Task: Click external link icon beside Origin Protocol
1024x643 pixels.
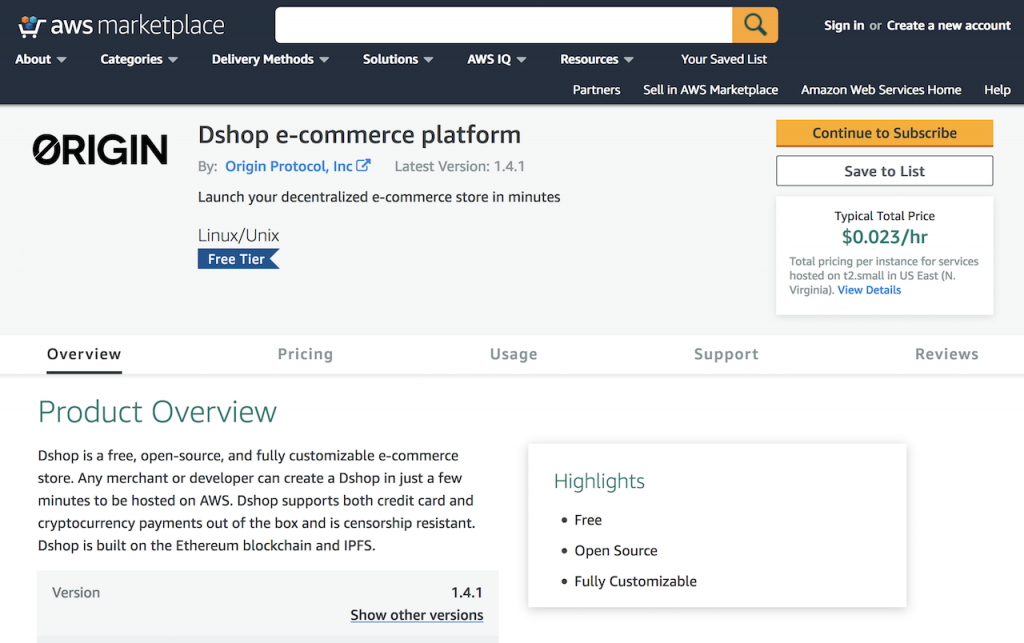Action: (364, 166)
